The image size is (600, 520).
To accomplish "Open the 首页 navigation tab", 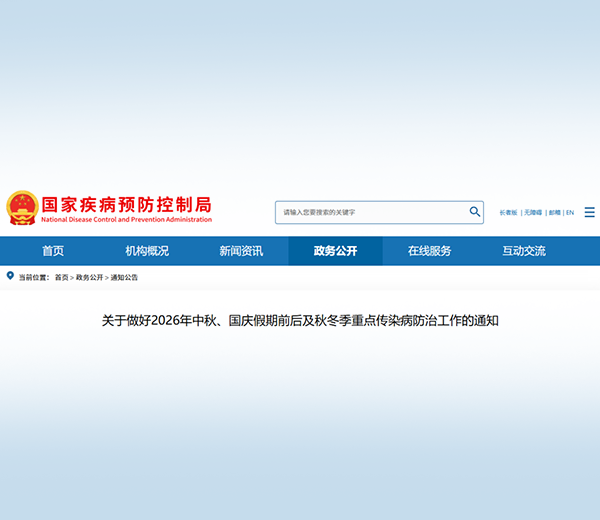I will coord(53,251).
